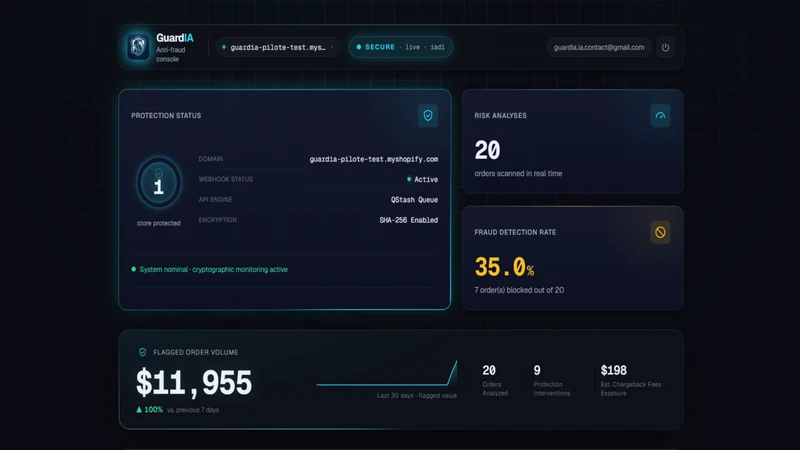800x450 pixels.
Task: Click the System nominal monitoring status line
Action: click(210, 269)
